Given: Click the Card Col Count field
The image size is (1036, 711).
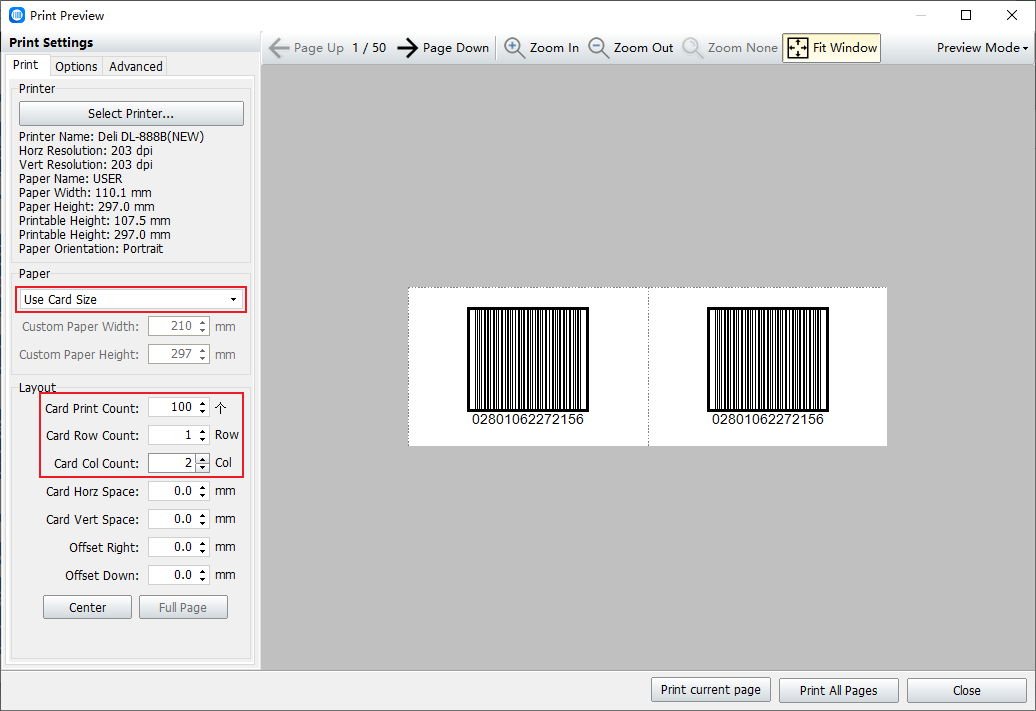Looking at the screenshot, I should [172, 463].
